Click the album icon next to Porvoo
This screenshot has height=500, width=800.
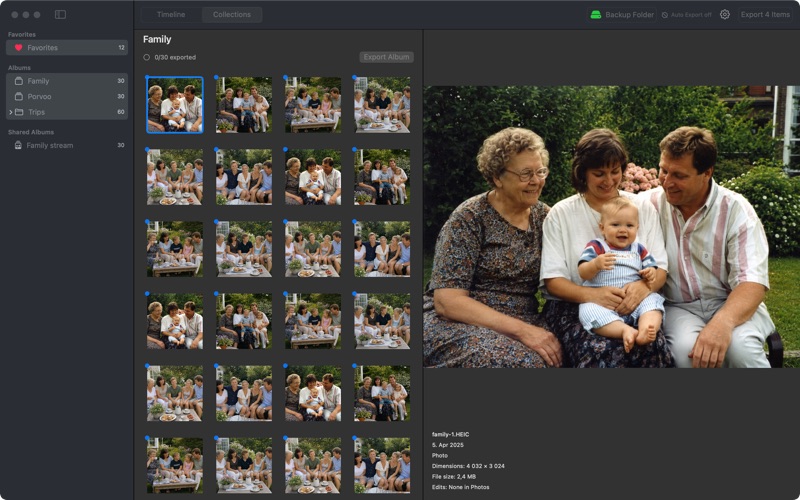pos(19,96)
